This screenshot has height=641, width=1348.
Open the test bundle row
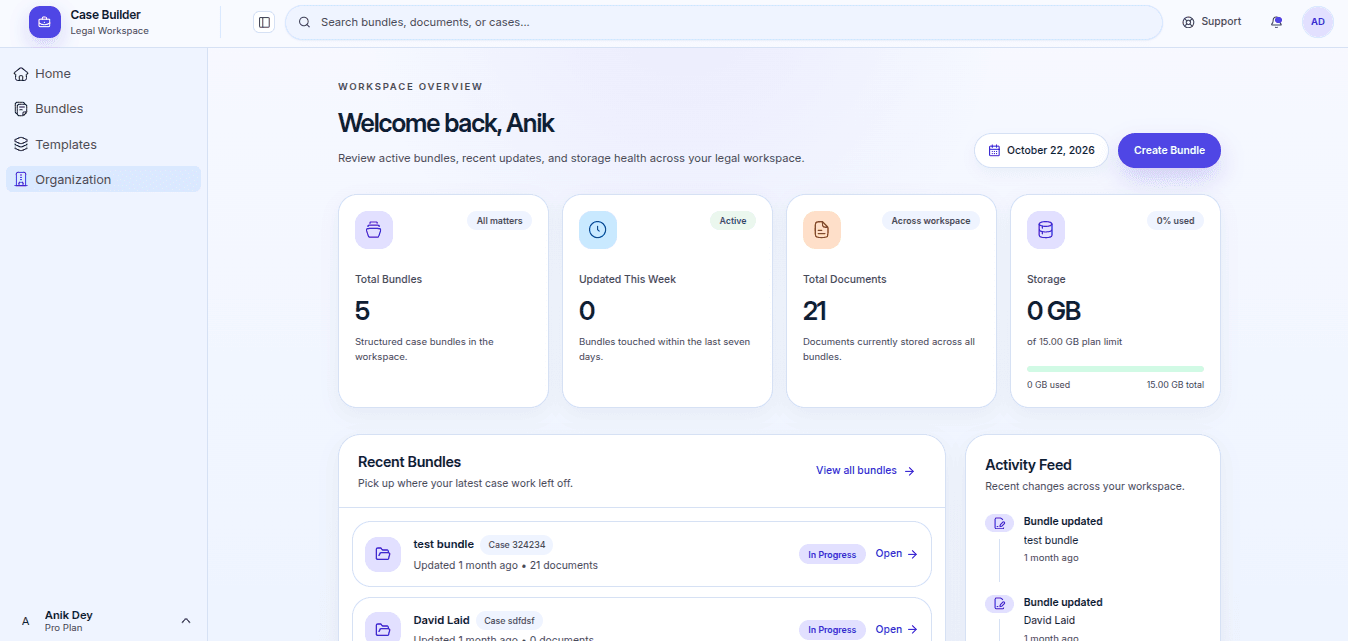[641, 553]
